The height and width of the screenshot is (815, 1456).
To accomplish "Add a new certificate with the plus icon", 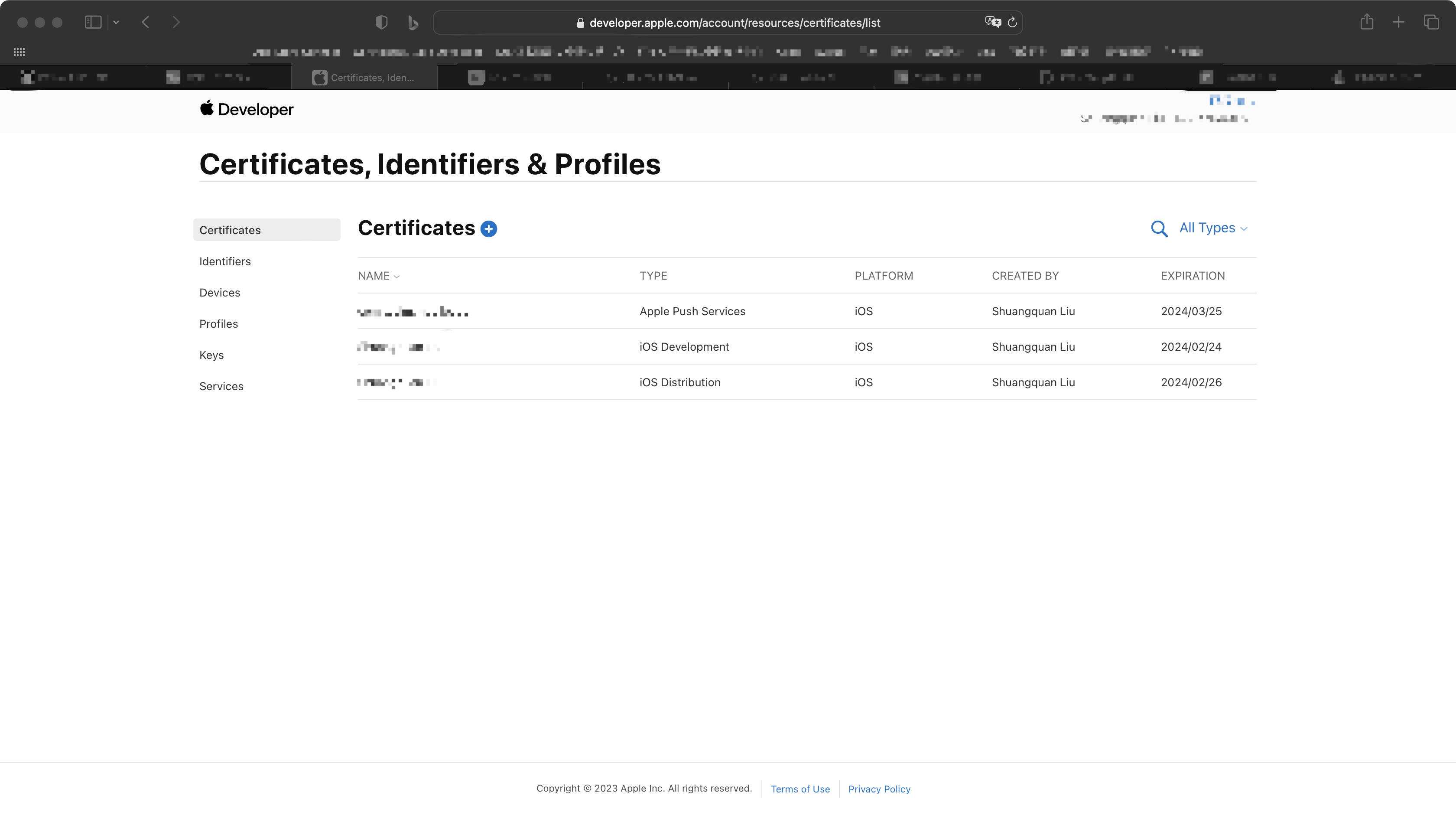I will pos(488,228).
